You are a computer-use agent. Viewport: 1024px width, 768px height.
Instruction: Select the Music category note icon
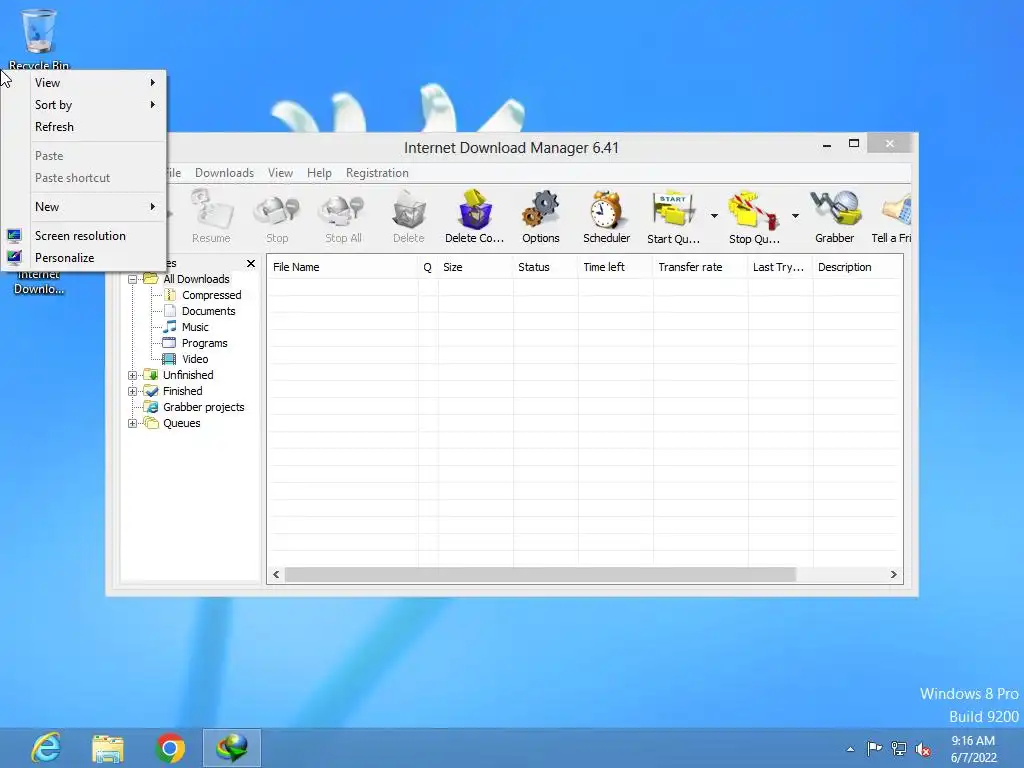point(170,327)
